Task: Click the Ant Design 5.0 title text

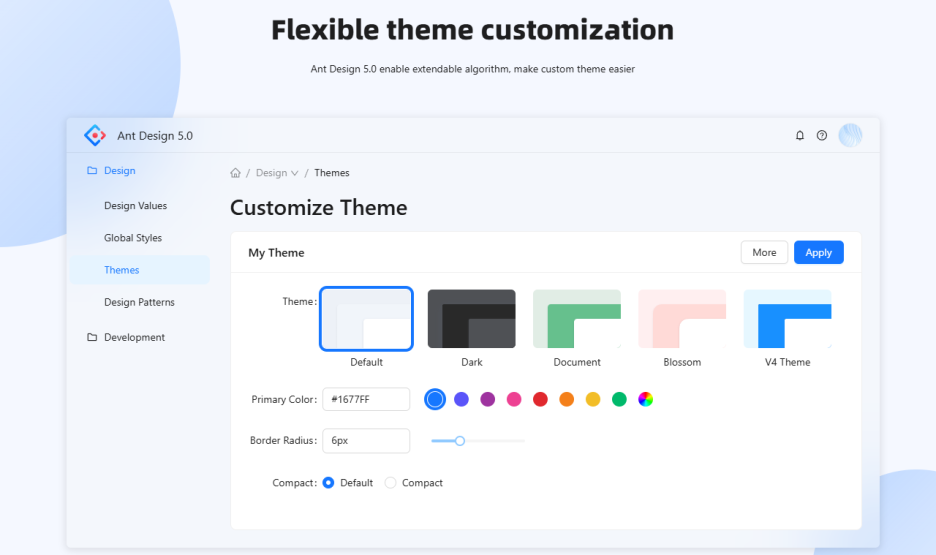Action: click(x=155, y=136)
